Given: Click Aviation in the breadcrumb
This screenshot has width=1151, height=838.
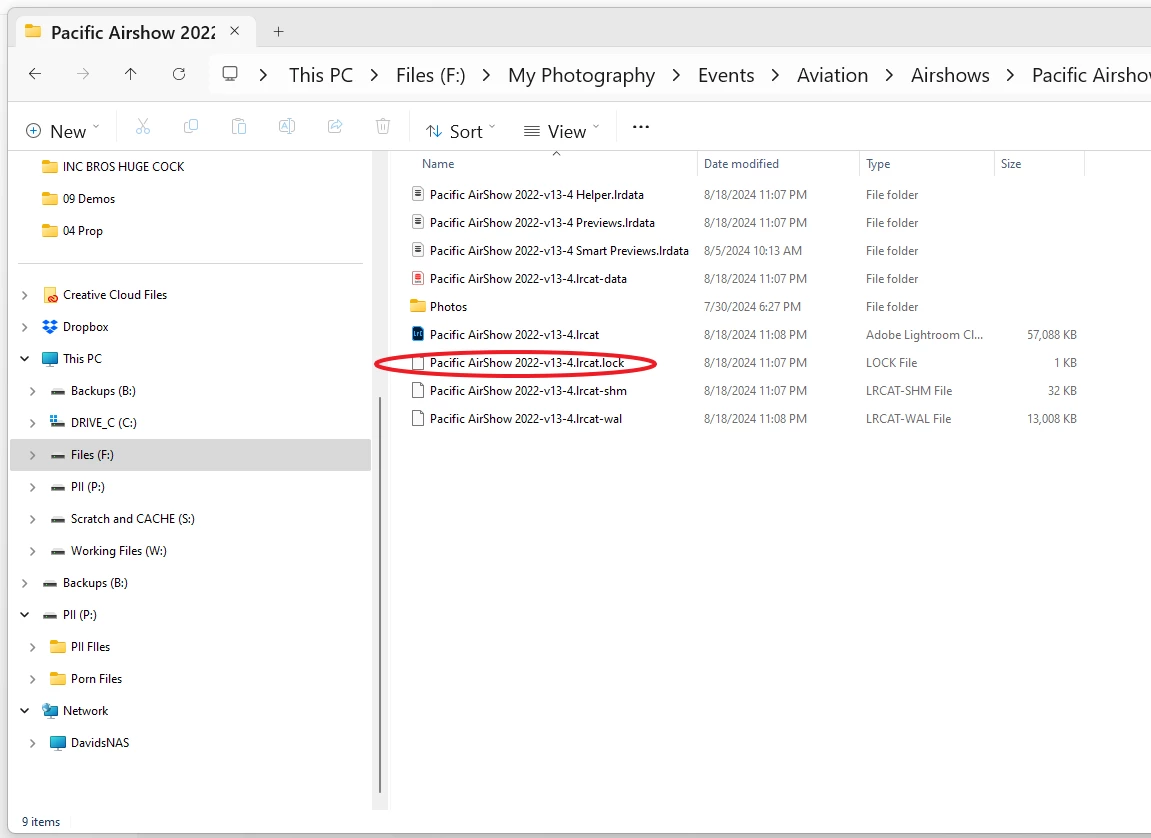Looking at the screenshot, I should click(832, 75).
